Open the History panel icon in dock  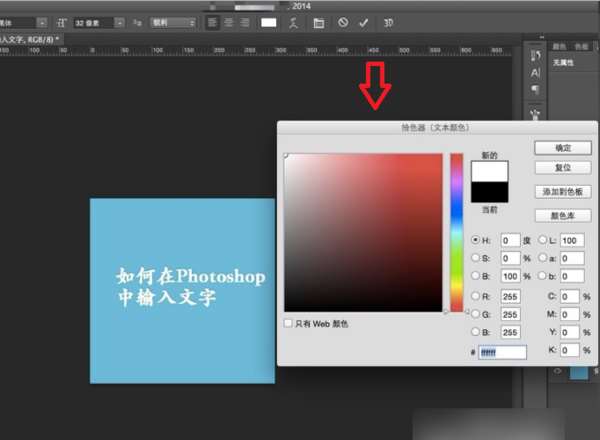(535, 56)
